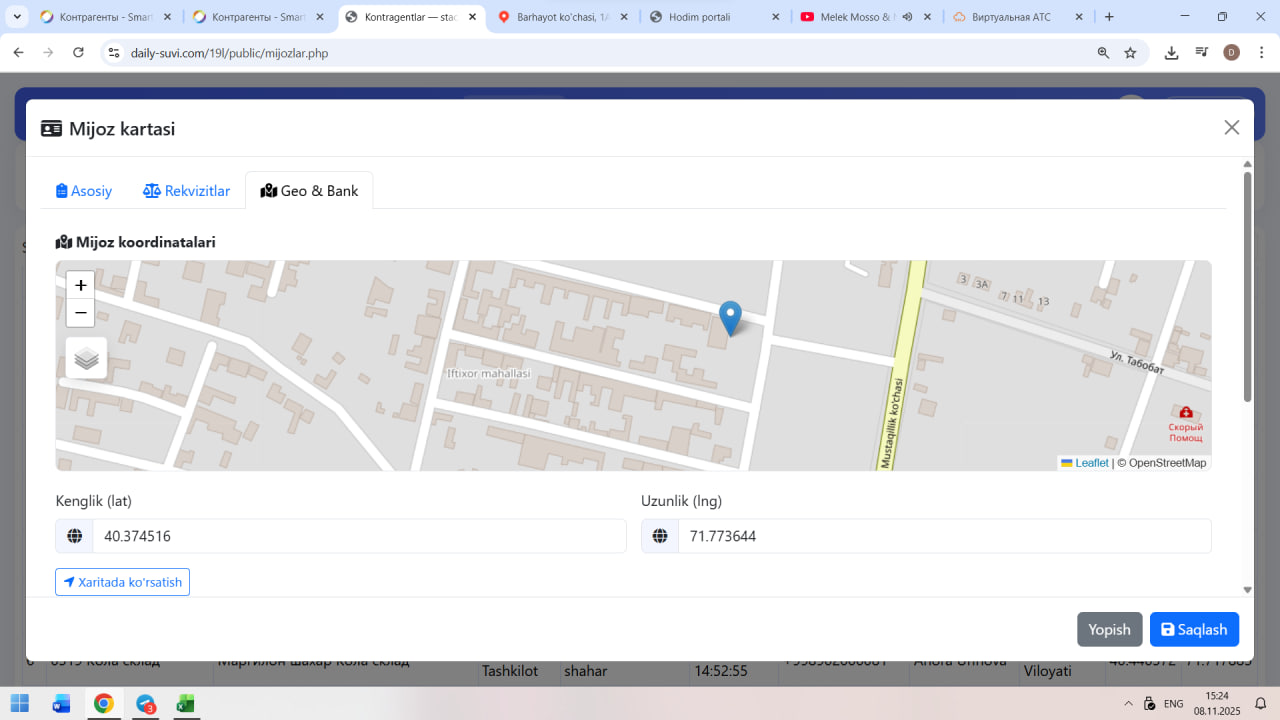Click the browser back arrow
Image resolution: width=1280 pixels, height=720 pixels.
(18, 53)
